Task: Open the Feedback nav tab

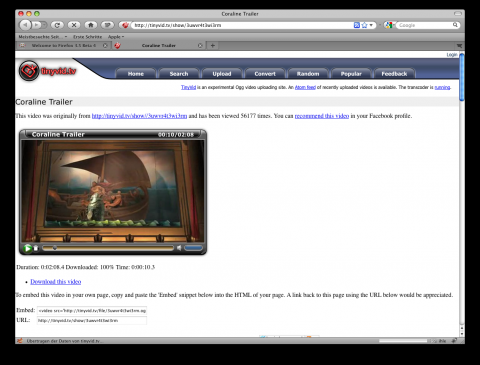Action: tap(394, 74)
